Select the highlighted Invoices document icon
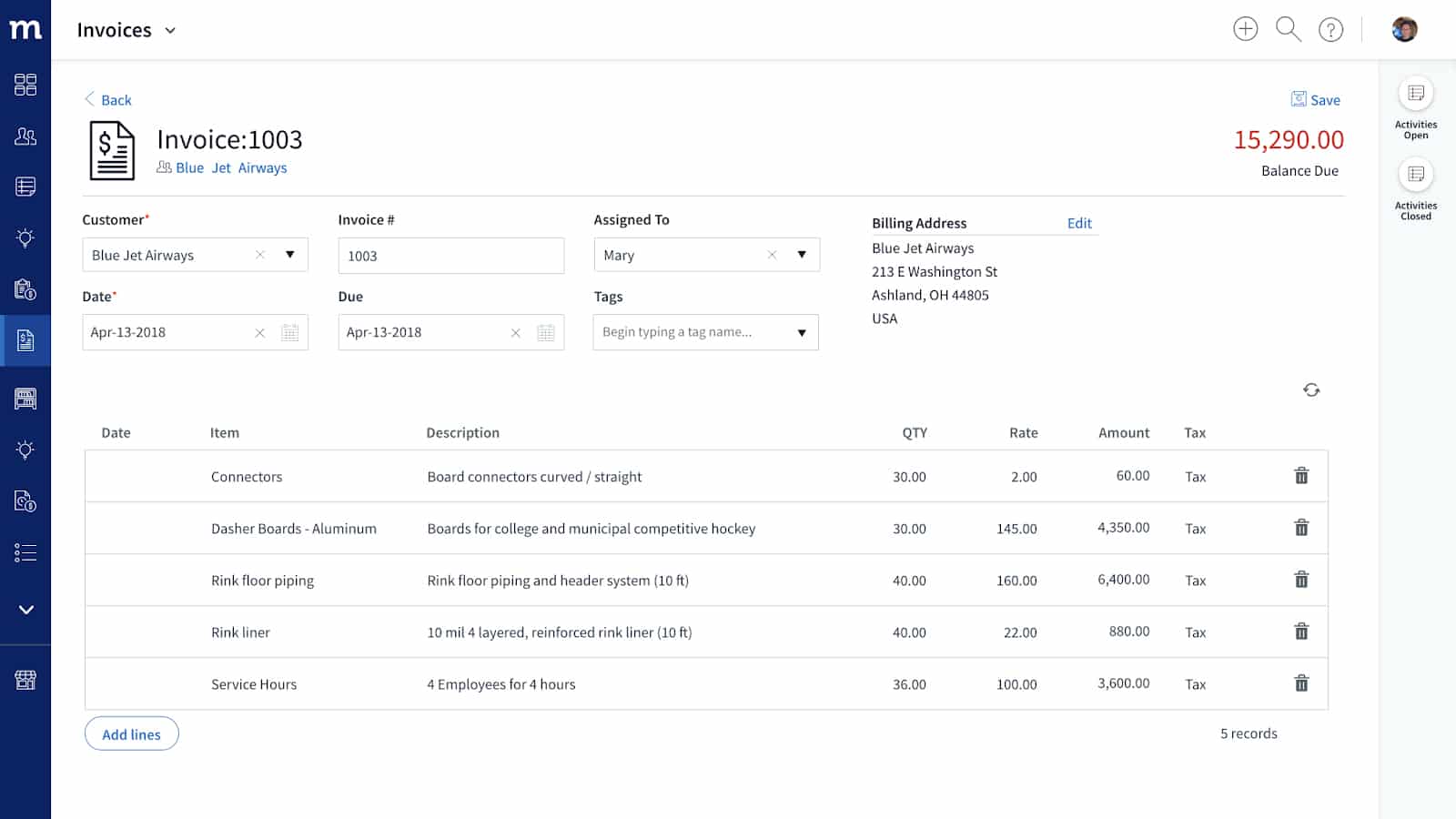Viewport: 1456px width, 819px height. tap(25, 340)
